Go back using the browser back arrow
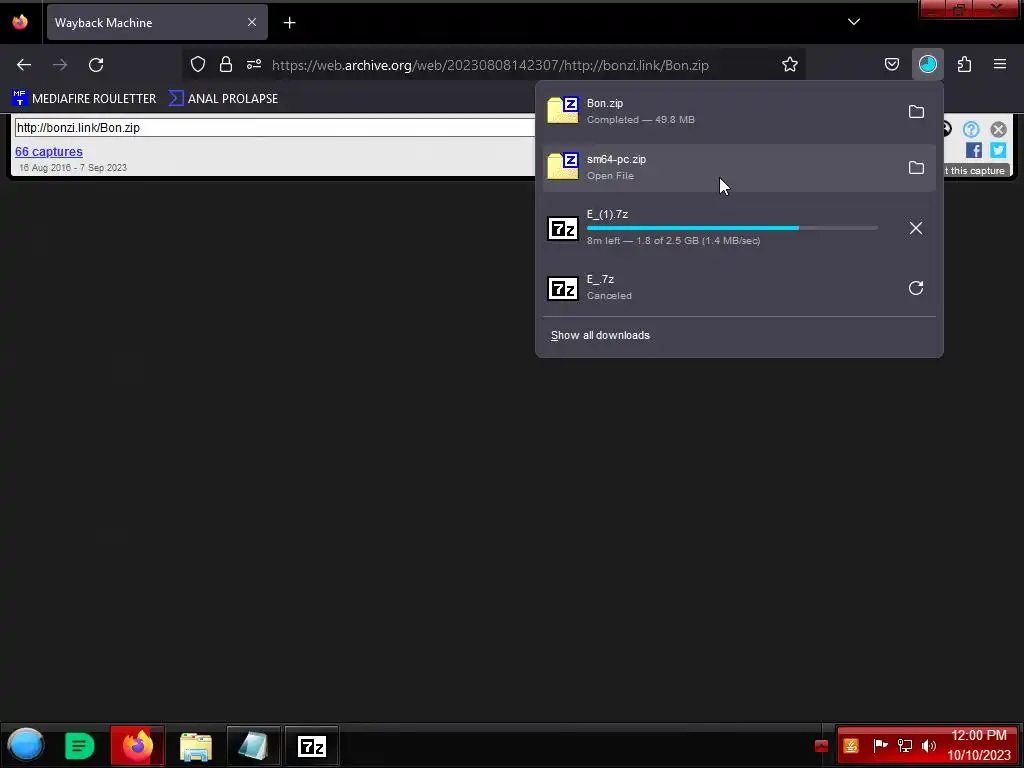 [24, 65]
